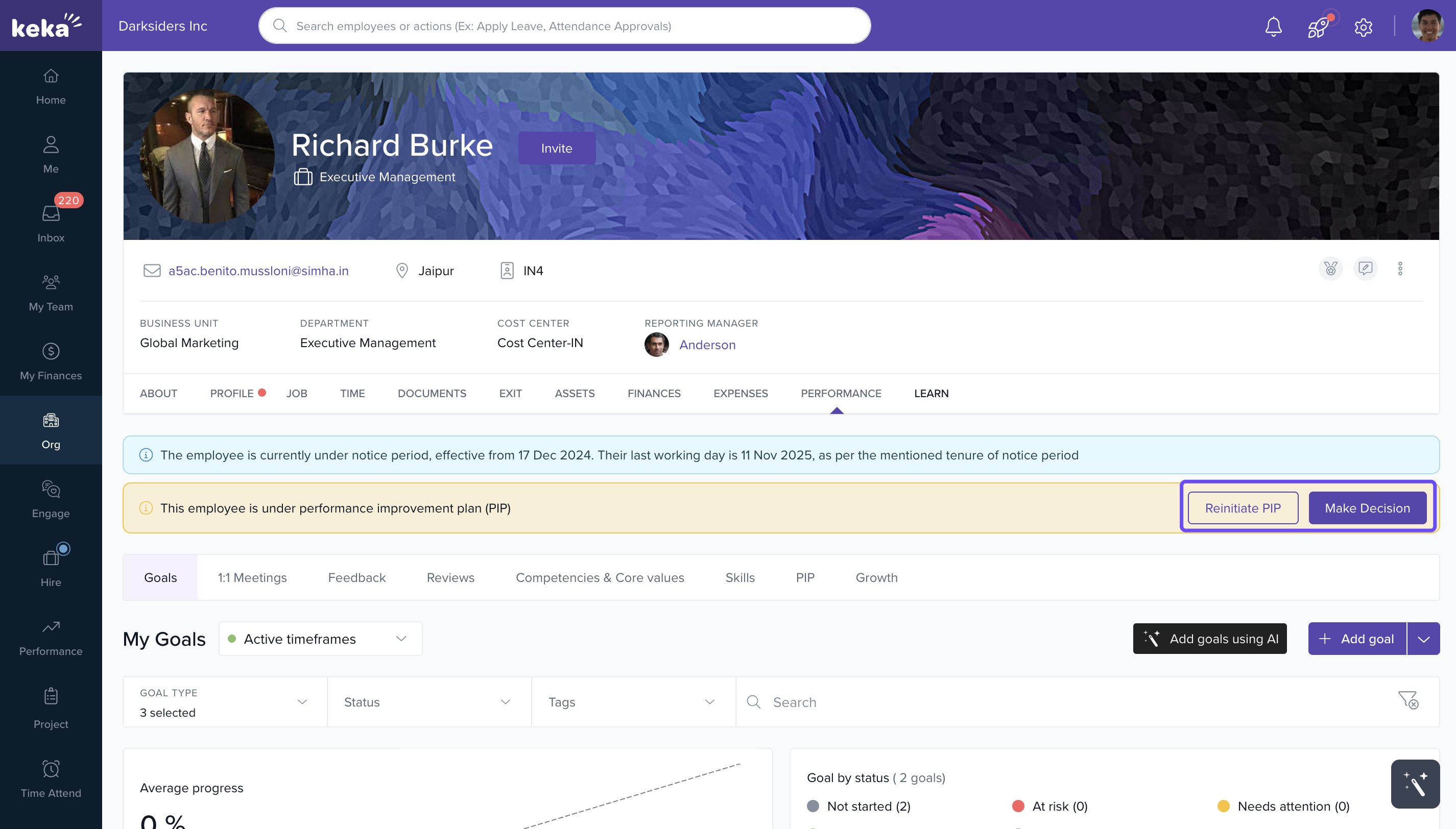Open the notifications bell icon
1456x829 pixels.
tap(1273, 26)
